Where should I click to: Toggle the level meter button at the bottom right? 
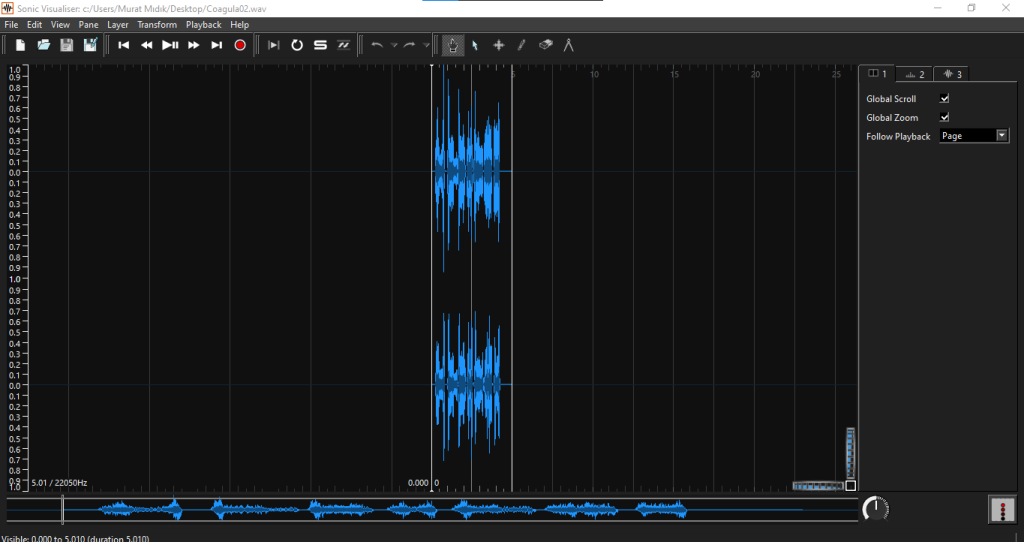(x=1001, y=509)
